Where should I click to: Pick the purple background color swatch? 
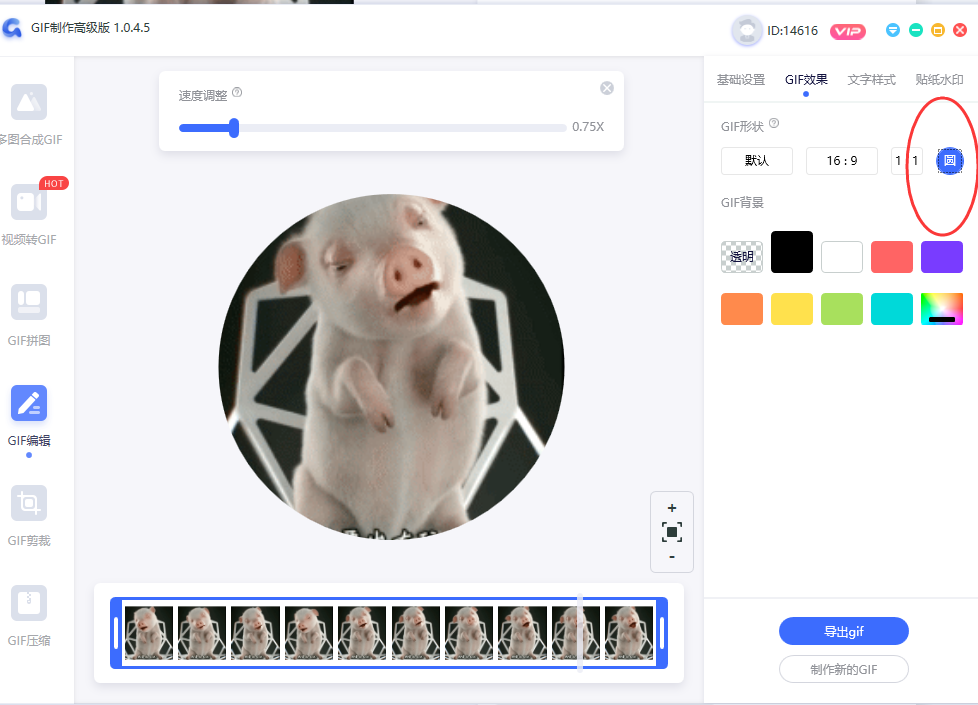pos(941,257)
